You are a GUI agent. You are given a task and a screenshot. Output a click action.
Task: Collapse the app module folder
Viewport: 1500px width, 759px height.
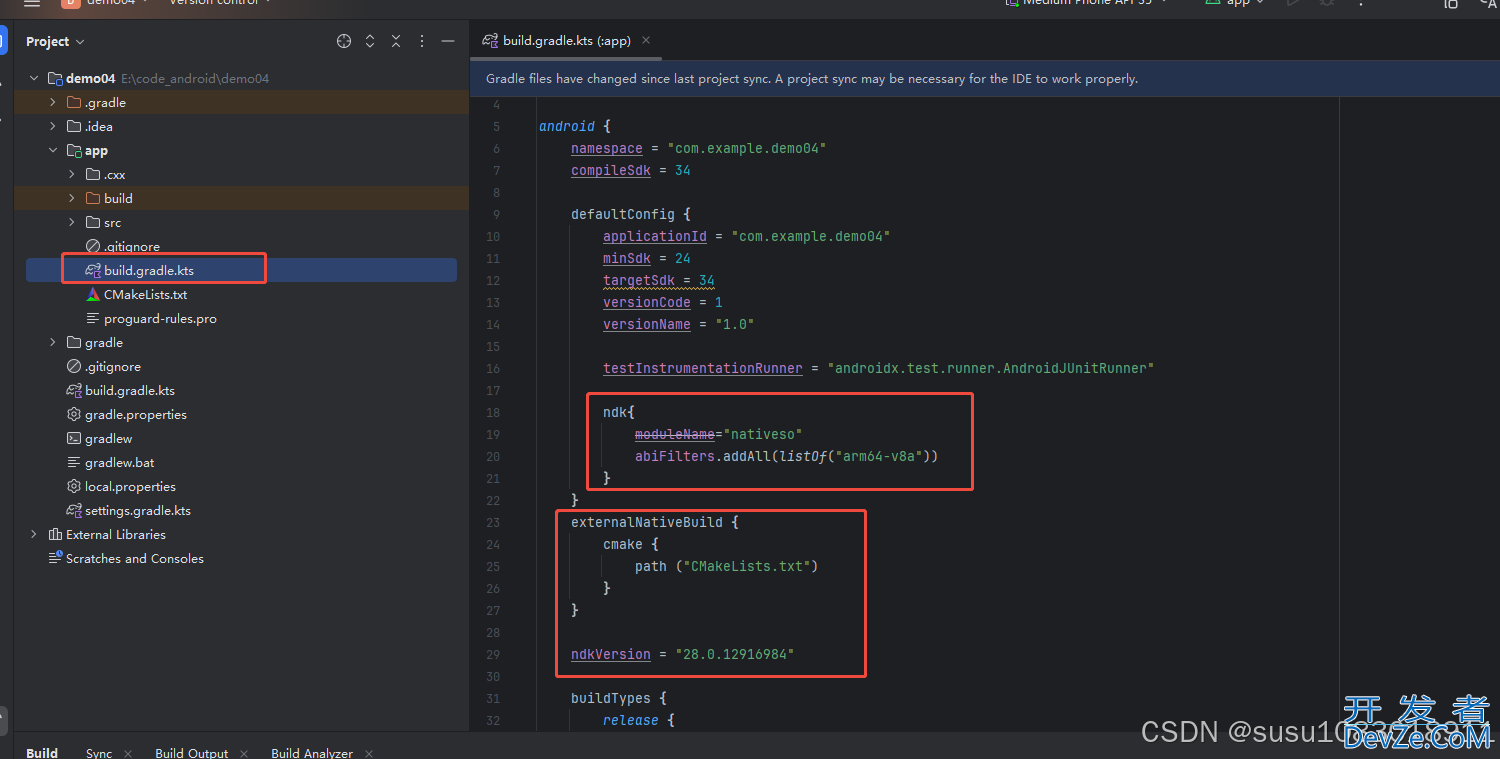[53, 151]
